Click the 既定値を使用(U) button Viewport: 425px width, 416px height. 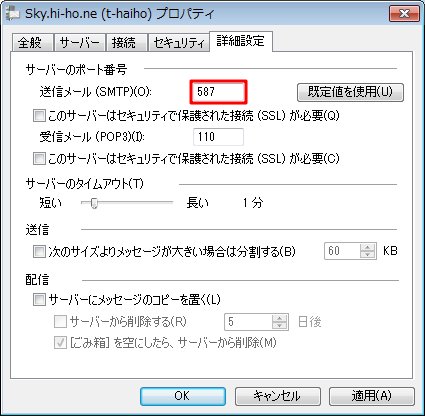[x=350, y=92]
